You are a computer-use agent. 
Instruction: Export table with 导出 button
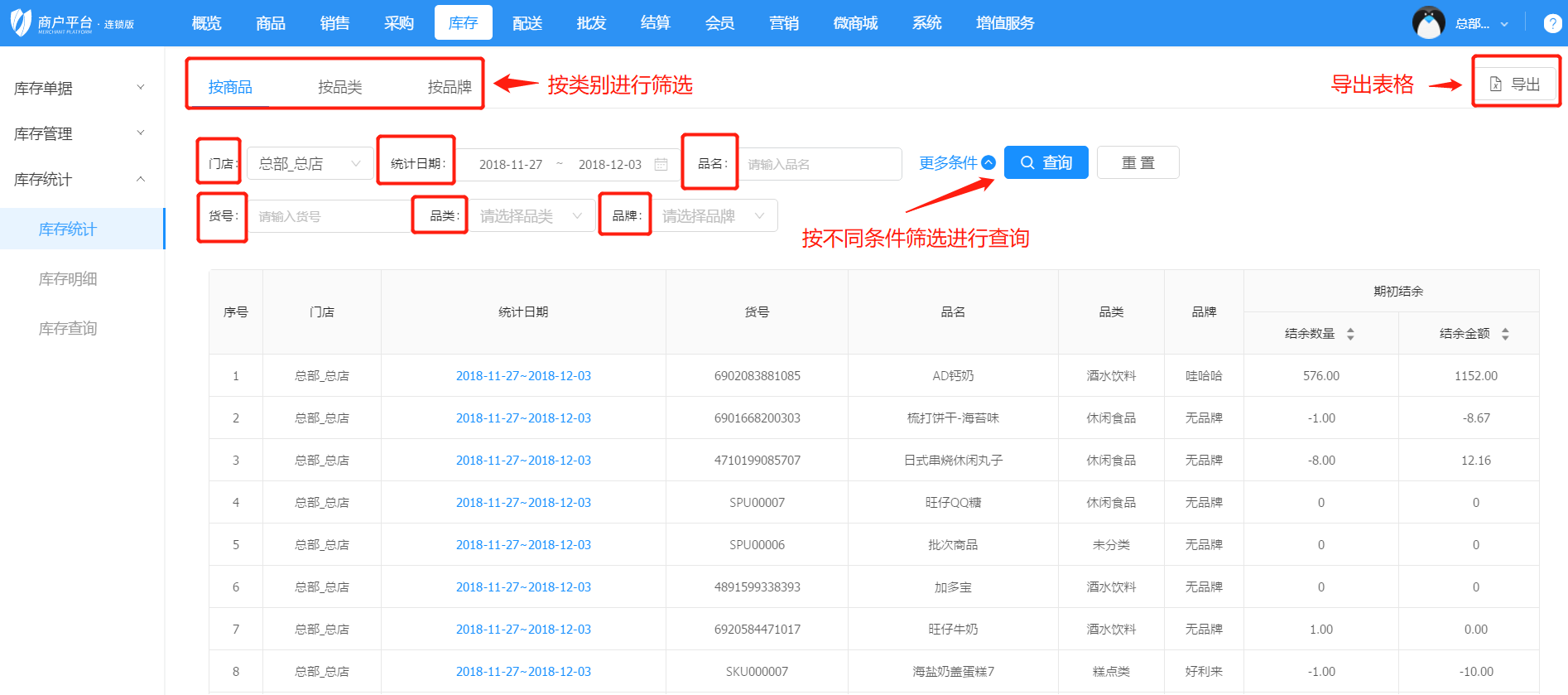pyautogui.click(x=1516, y=84)
